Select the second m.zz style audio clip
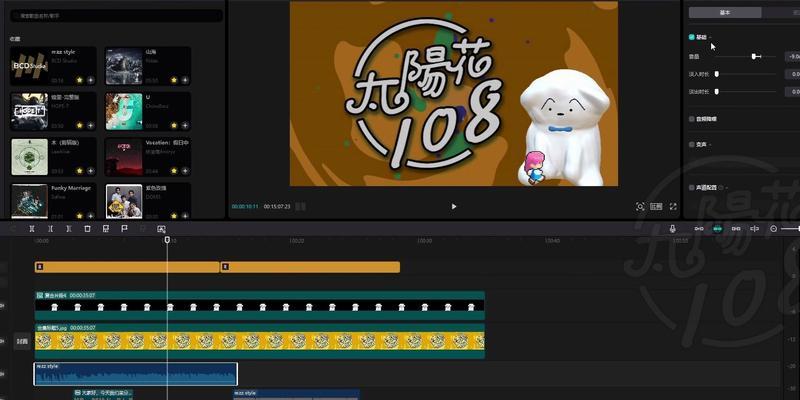 pos(296,394)
